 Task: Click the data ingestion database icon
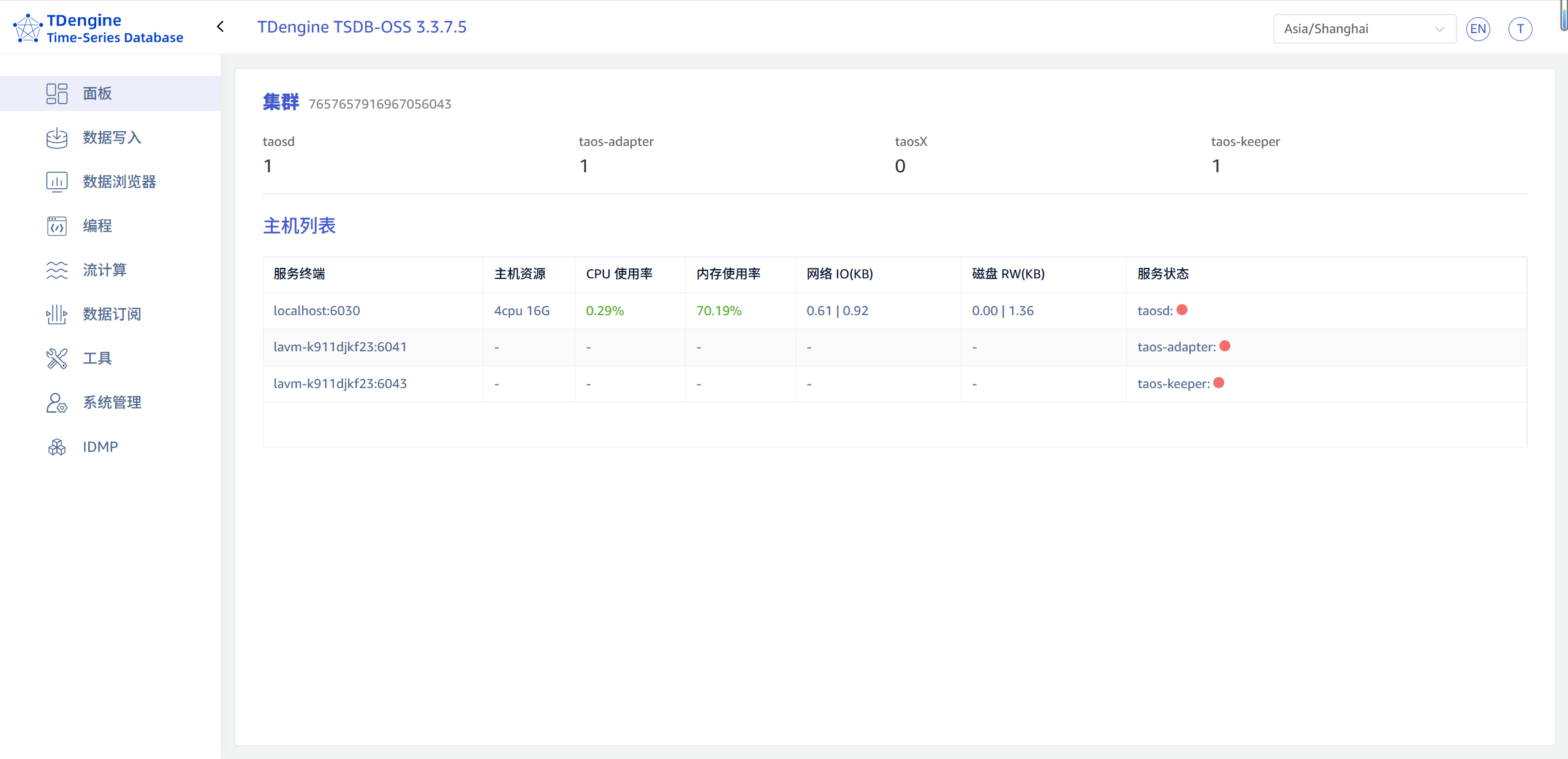tap(56, 137)
